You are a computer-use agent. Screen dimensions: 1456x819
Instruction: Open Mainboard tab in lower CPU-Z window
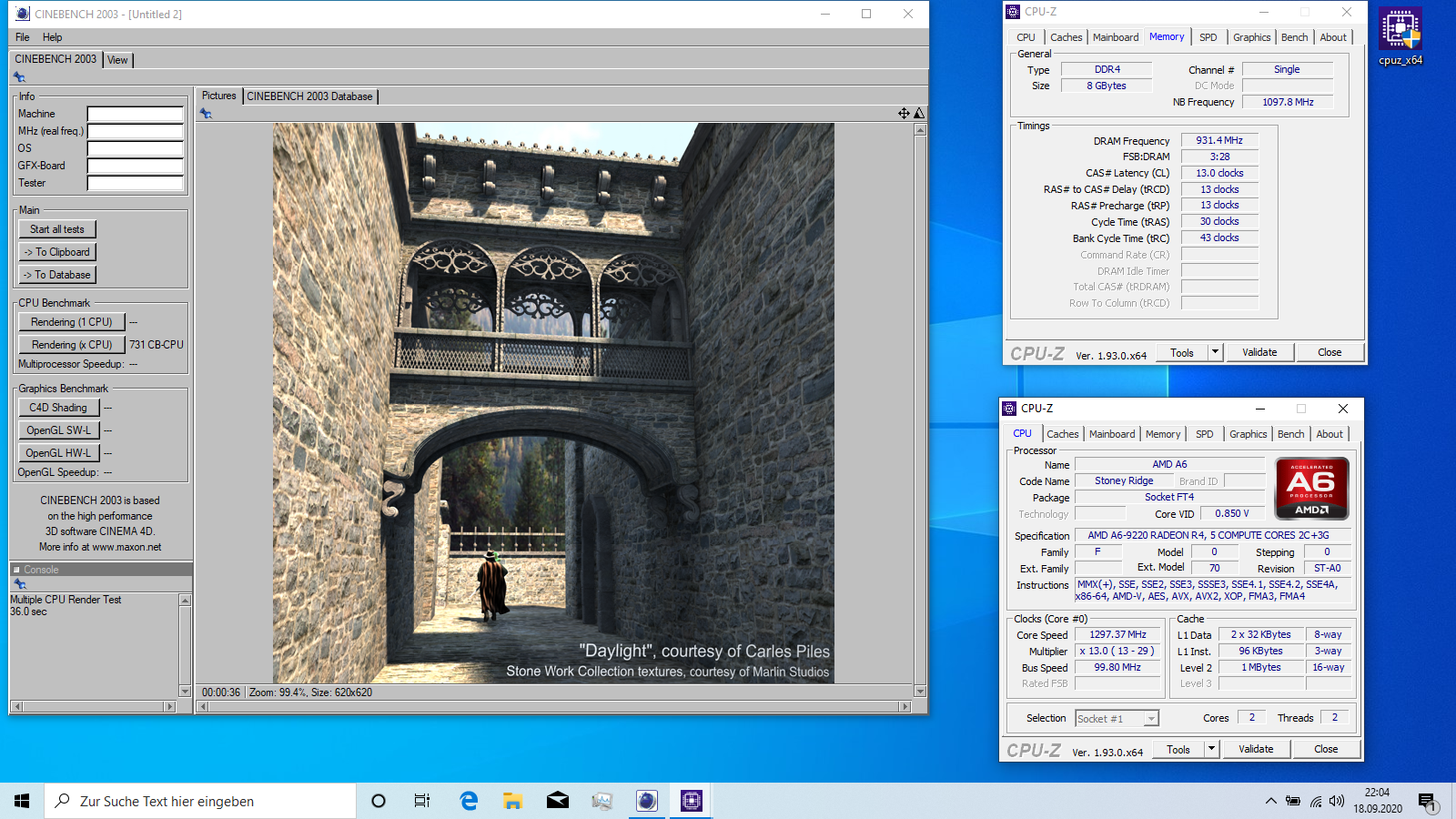(1112, 434)
